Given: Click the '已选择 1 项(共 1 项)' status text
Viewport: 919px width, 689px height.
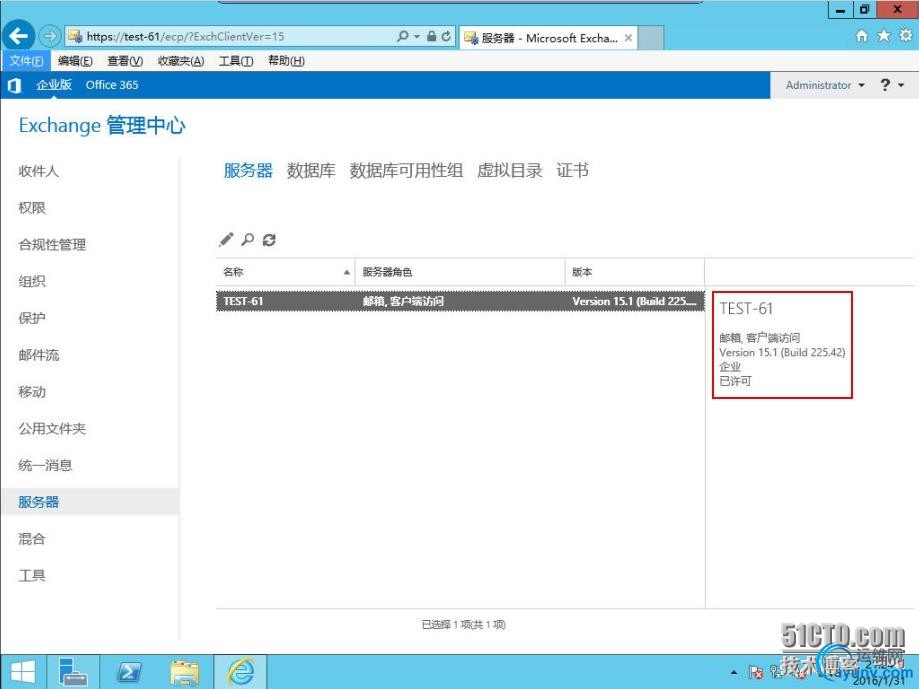Looking at the screenshot, I should 463,625.
